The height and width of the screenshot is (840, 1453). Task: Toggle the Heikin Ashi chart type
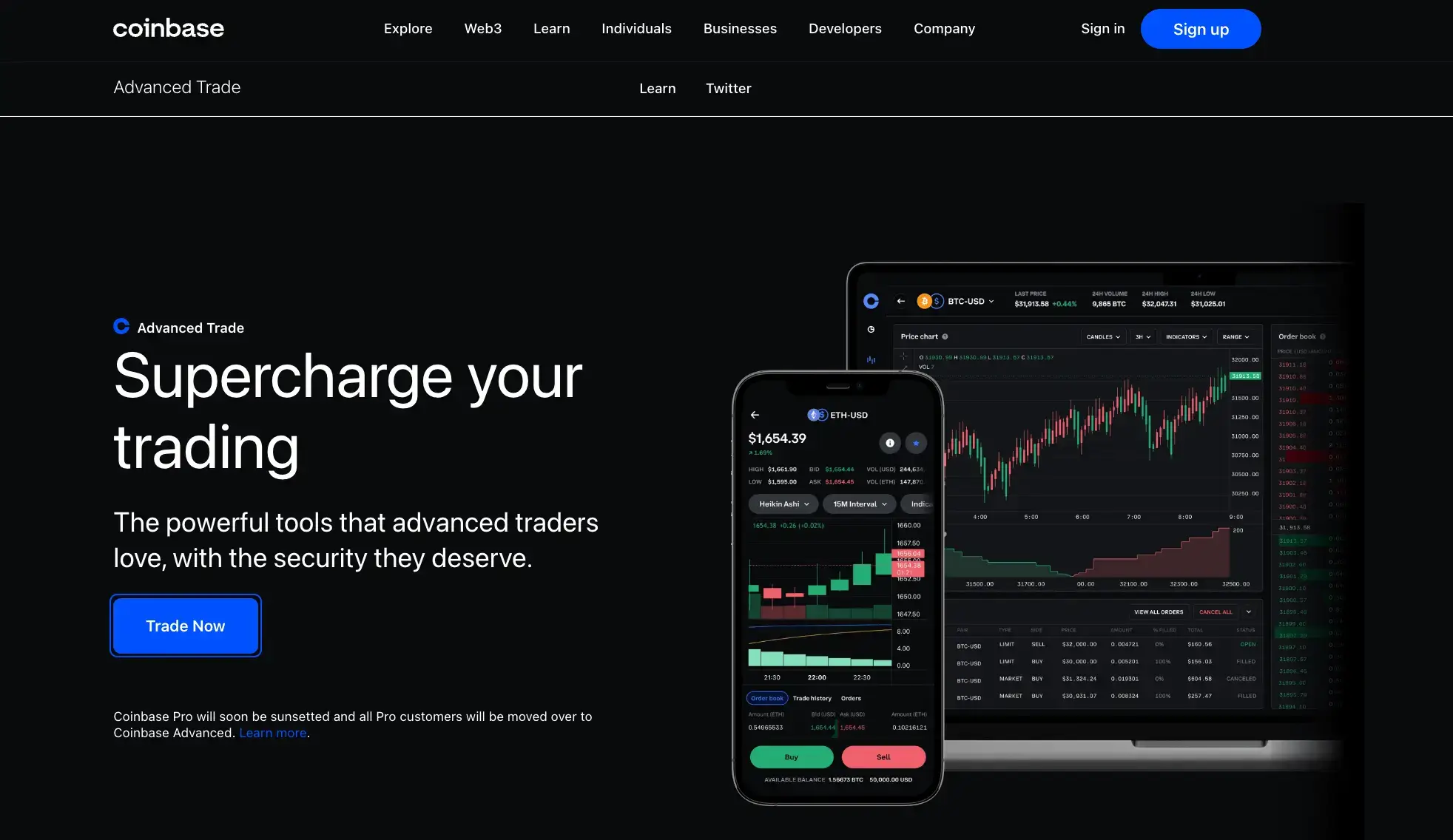(783, 504)
